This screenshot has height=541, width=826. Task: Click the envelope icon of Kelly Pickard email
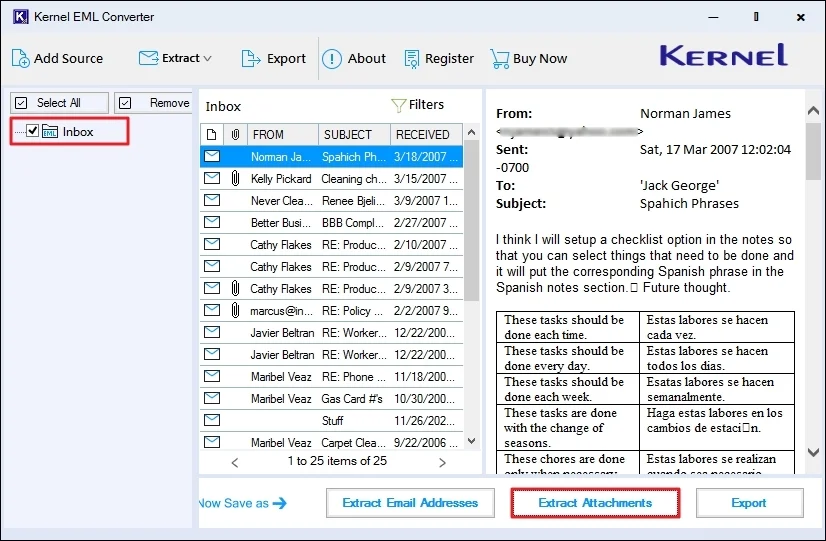click(x=211, y=178)
